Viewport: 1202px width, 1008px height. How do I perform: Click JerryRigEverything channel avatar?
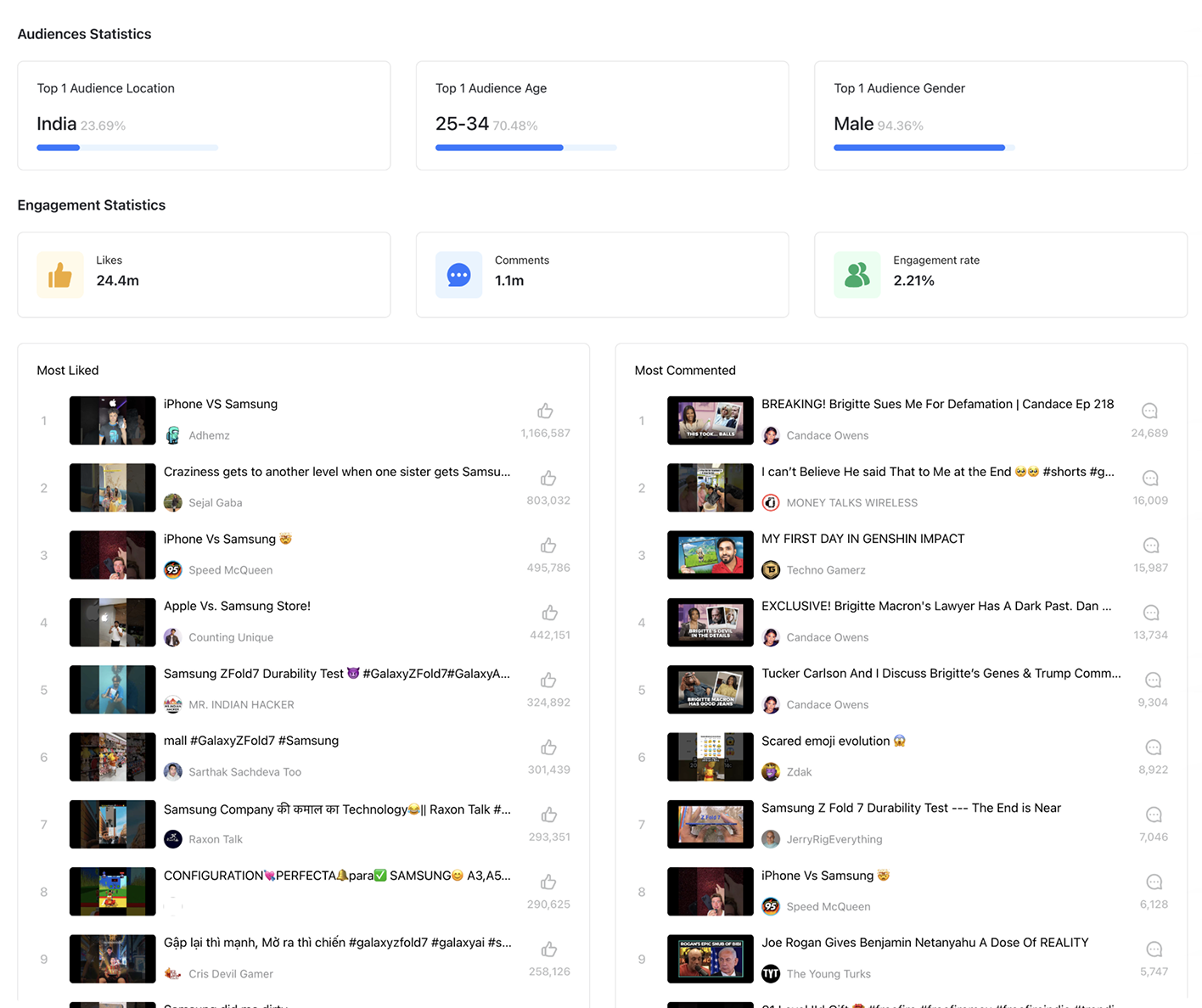click(x=771, y=839)
